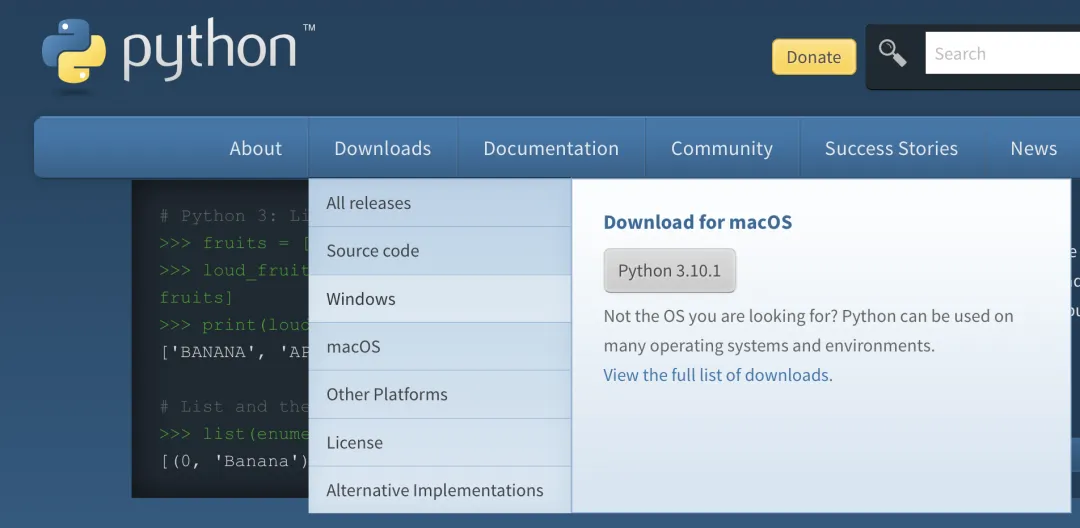Open Other Platforms from Downloads submenu
The image size is (1080, 528).
point(387,395)
